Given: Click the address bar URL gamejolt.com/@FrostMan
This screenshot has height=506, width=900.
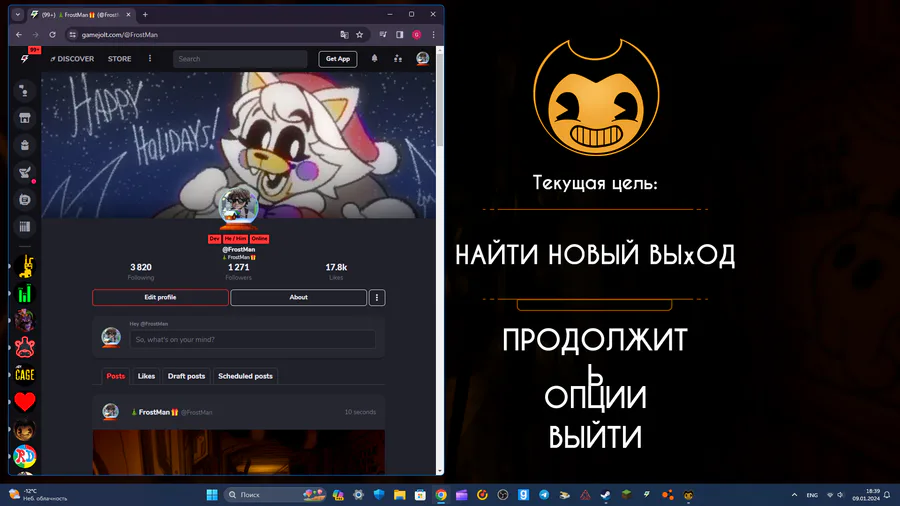Looking at the screenshot, I should click(119, 35).
